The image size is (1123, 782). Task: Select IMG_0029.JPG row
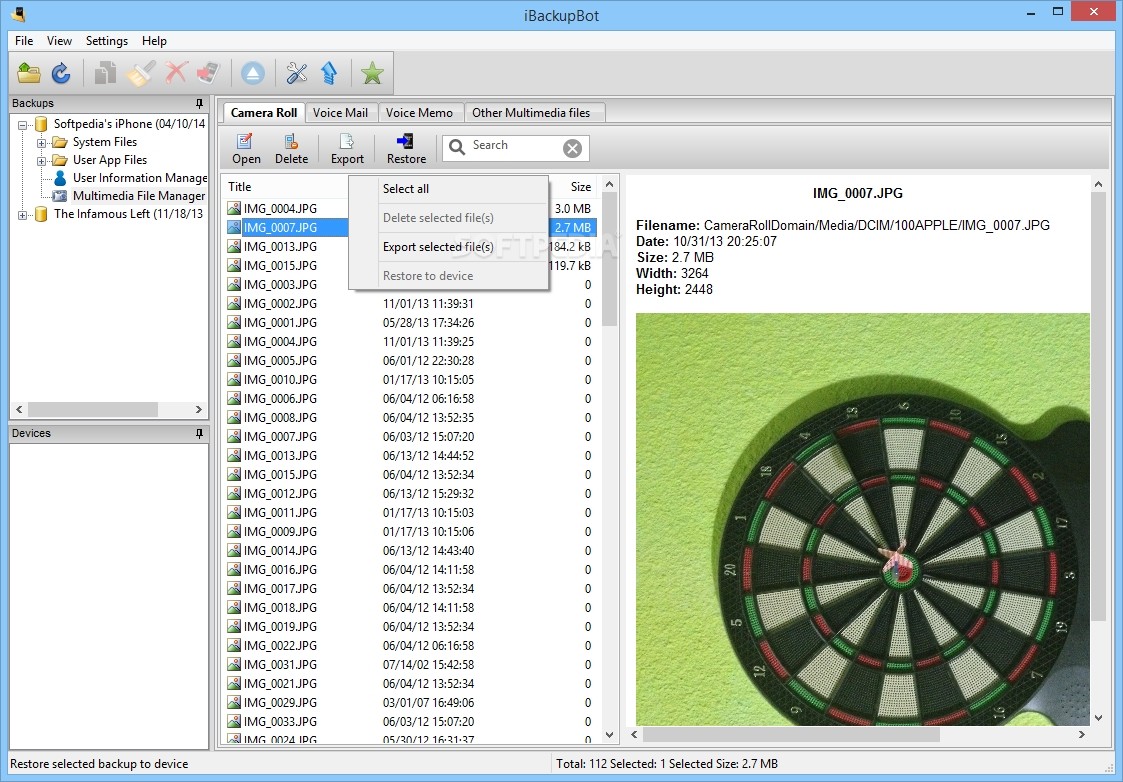(410, 703)
